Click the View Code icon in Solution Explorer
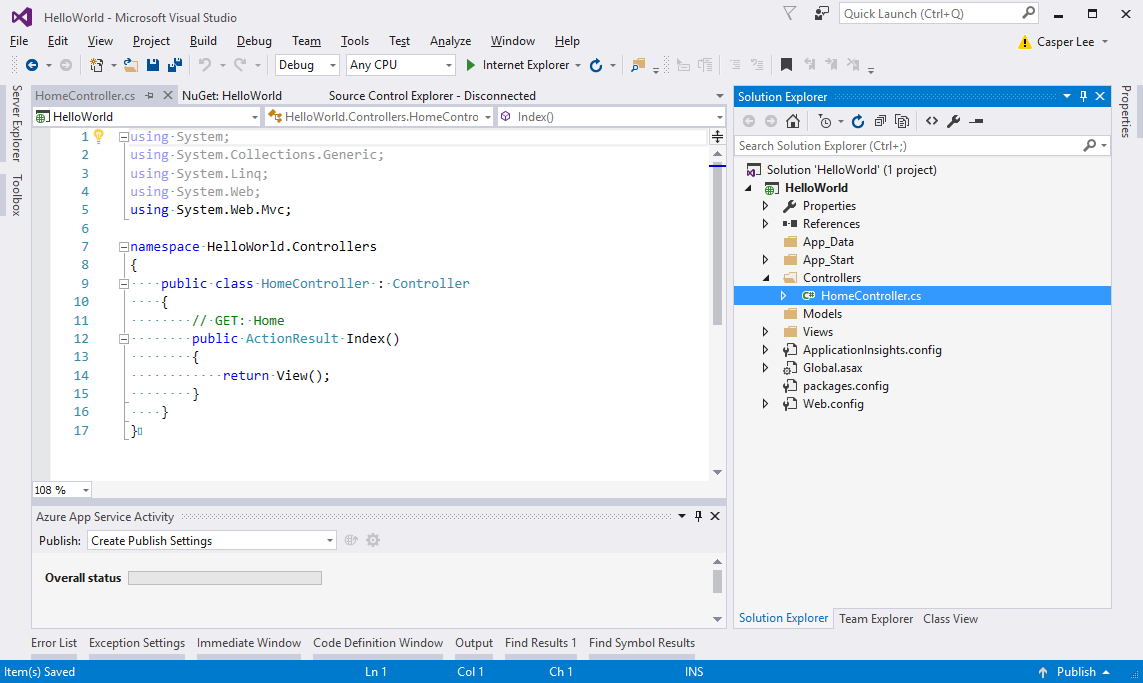This screenshot has width=1143, height=683. click(x=932, y=121)
